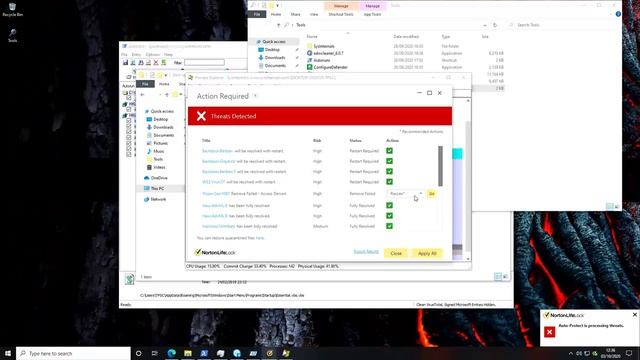Click Up arrow in the middle Explorer window

[x=167, y=95]
